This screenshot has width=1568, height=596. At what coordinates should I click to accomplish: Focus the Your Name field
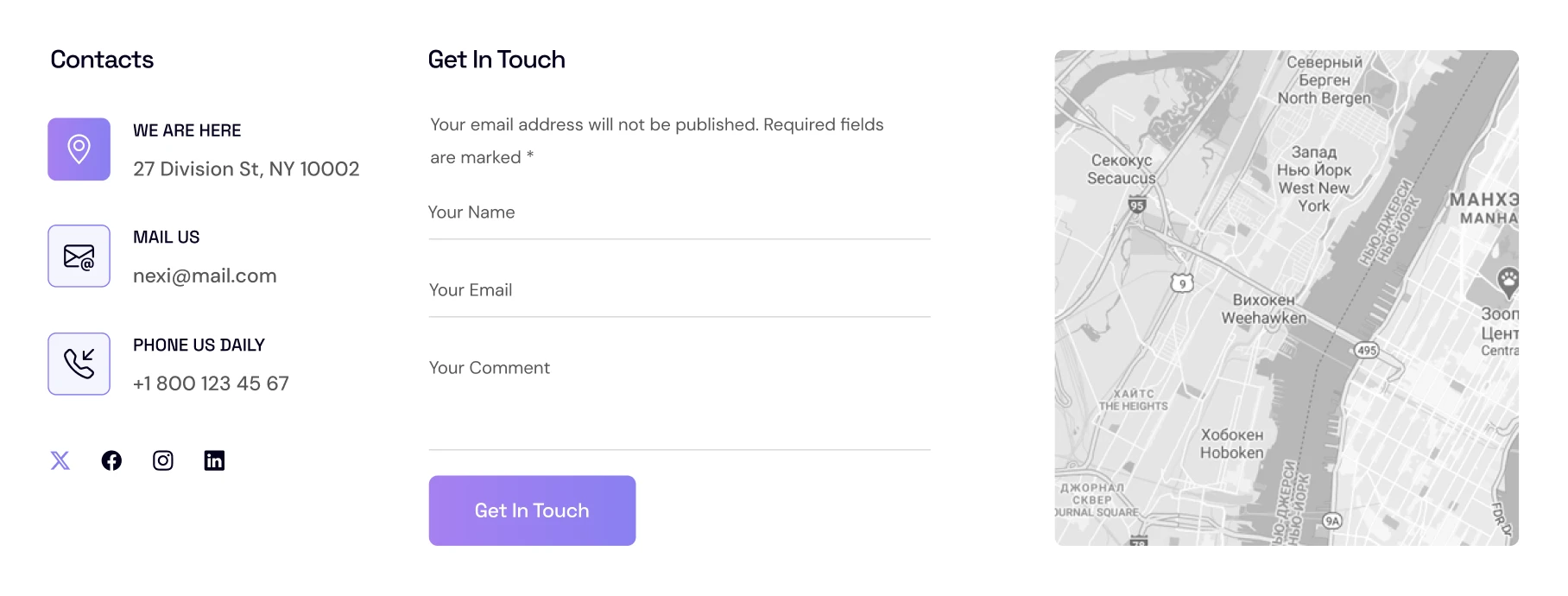(680, 213)
